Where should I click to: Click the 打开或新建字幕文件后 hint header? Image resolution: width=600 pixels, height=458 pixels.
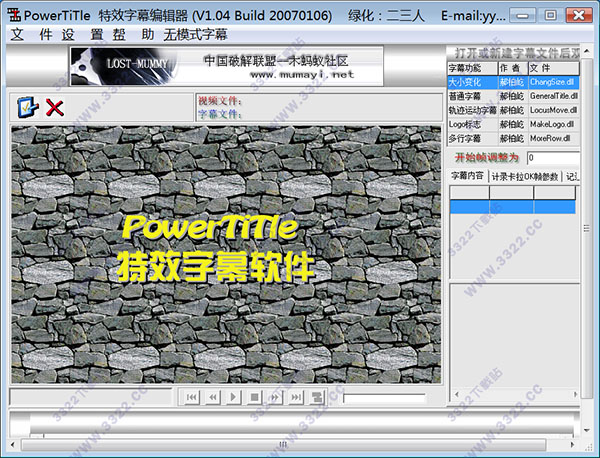click(517, 53)
